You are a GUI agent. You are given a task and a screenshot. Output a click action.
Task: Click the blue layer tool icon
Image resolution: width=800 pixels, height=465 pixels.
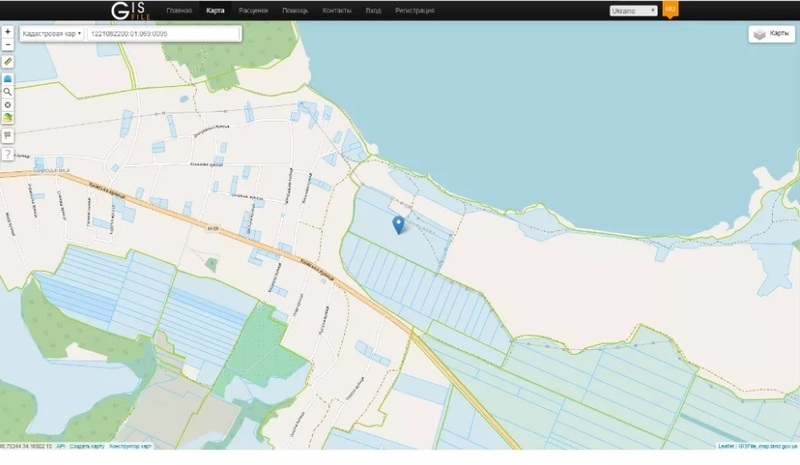[8, 77]
